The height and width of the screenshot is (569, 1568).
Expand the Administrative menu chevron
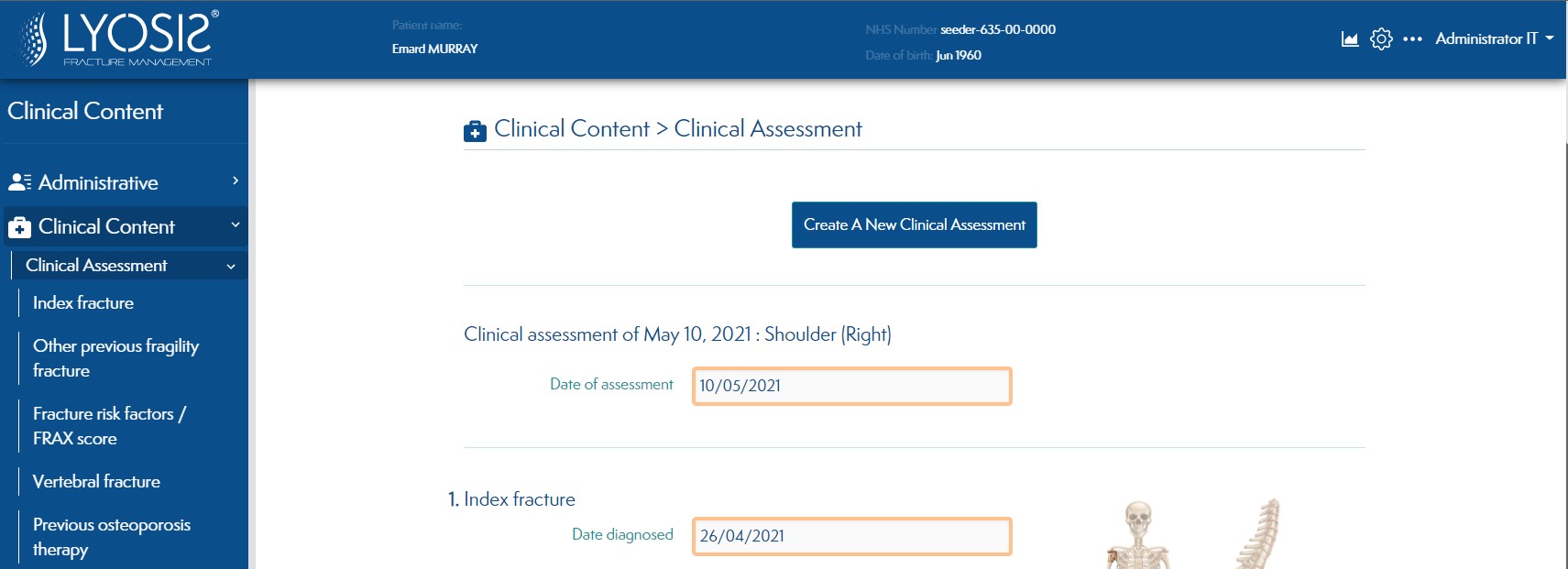pos(236,181)
